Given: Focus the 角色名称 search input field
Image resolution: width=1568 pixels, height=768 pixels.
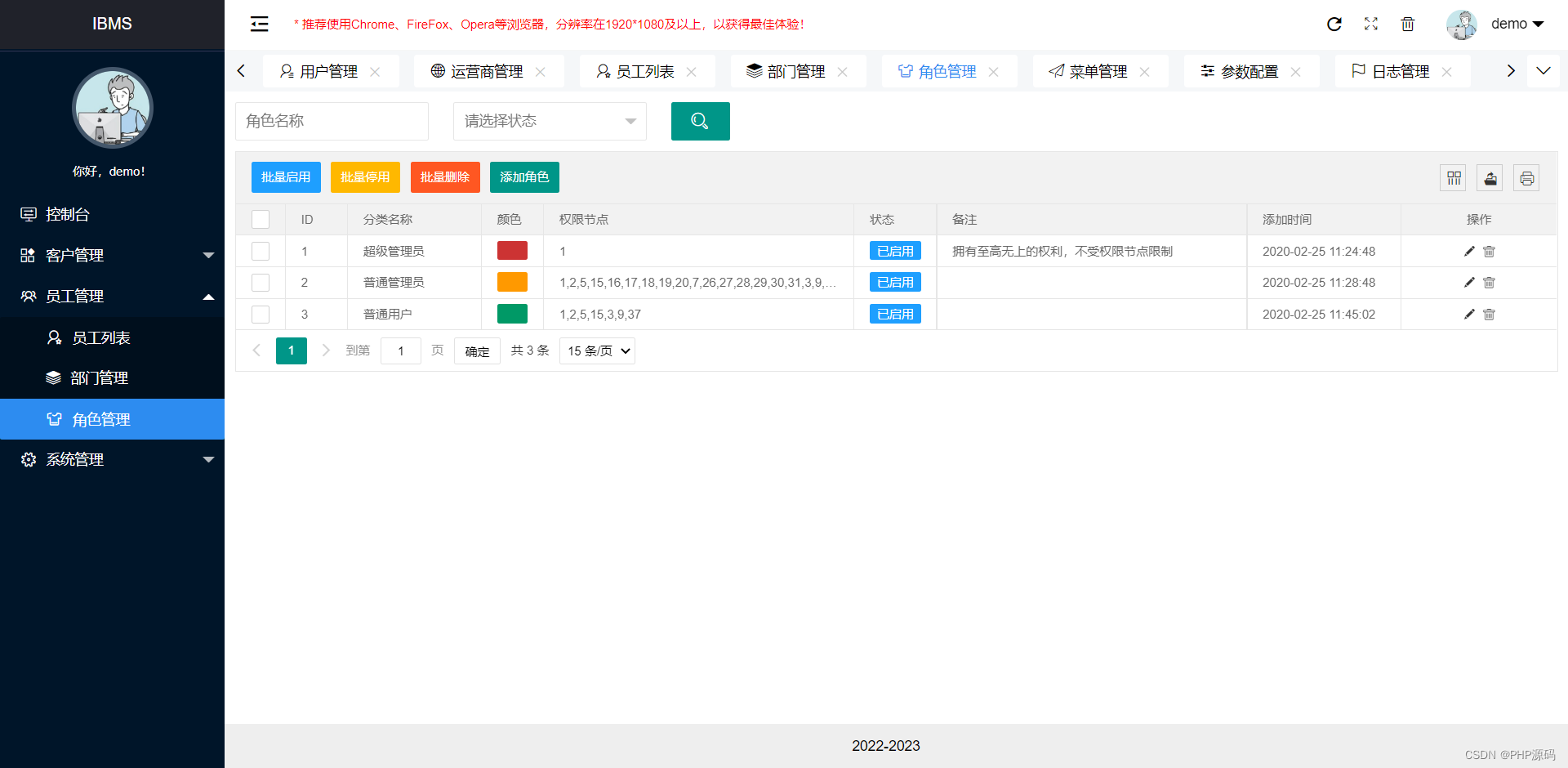Looking at the screenshot, I should tap(332, 121).
